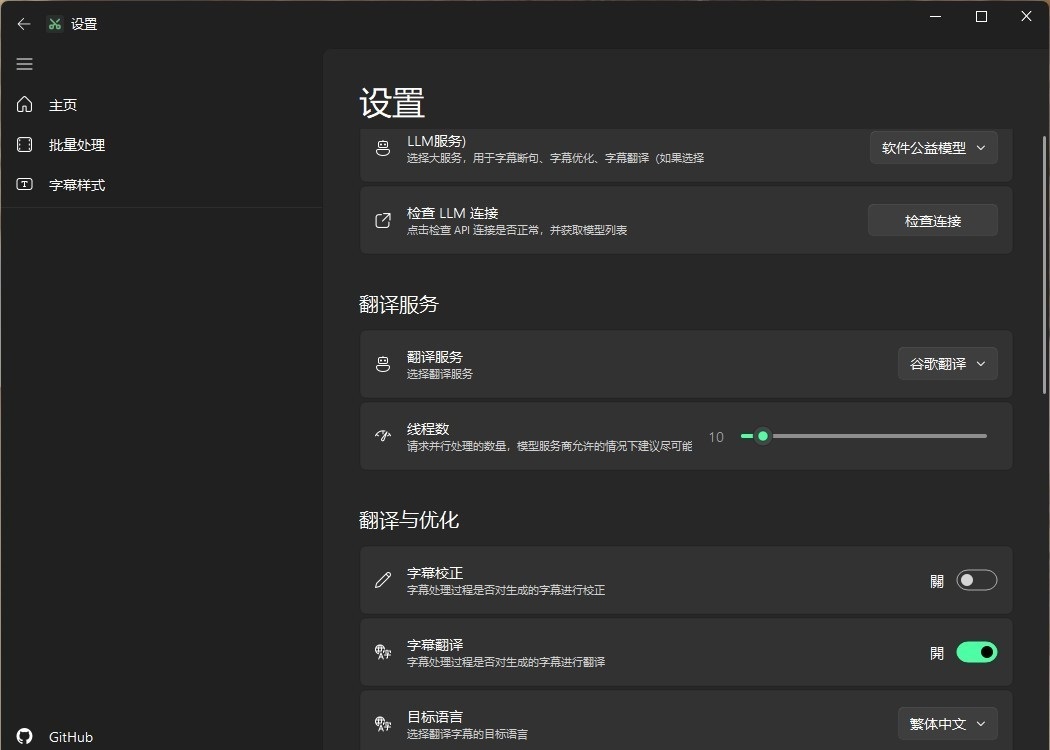Open the 软件公益模型 LLM service dropdown
The width and height of the screenshot is (1050, 750).
933,148
